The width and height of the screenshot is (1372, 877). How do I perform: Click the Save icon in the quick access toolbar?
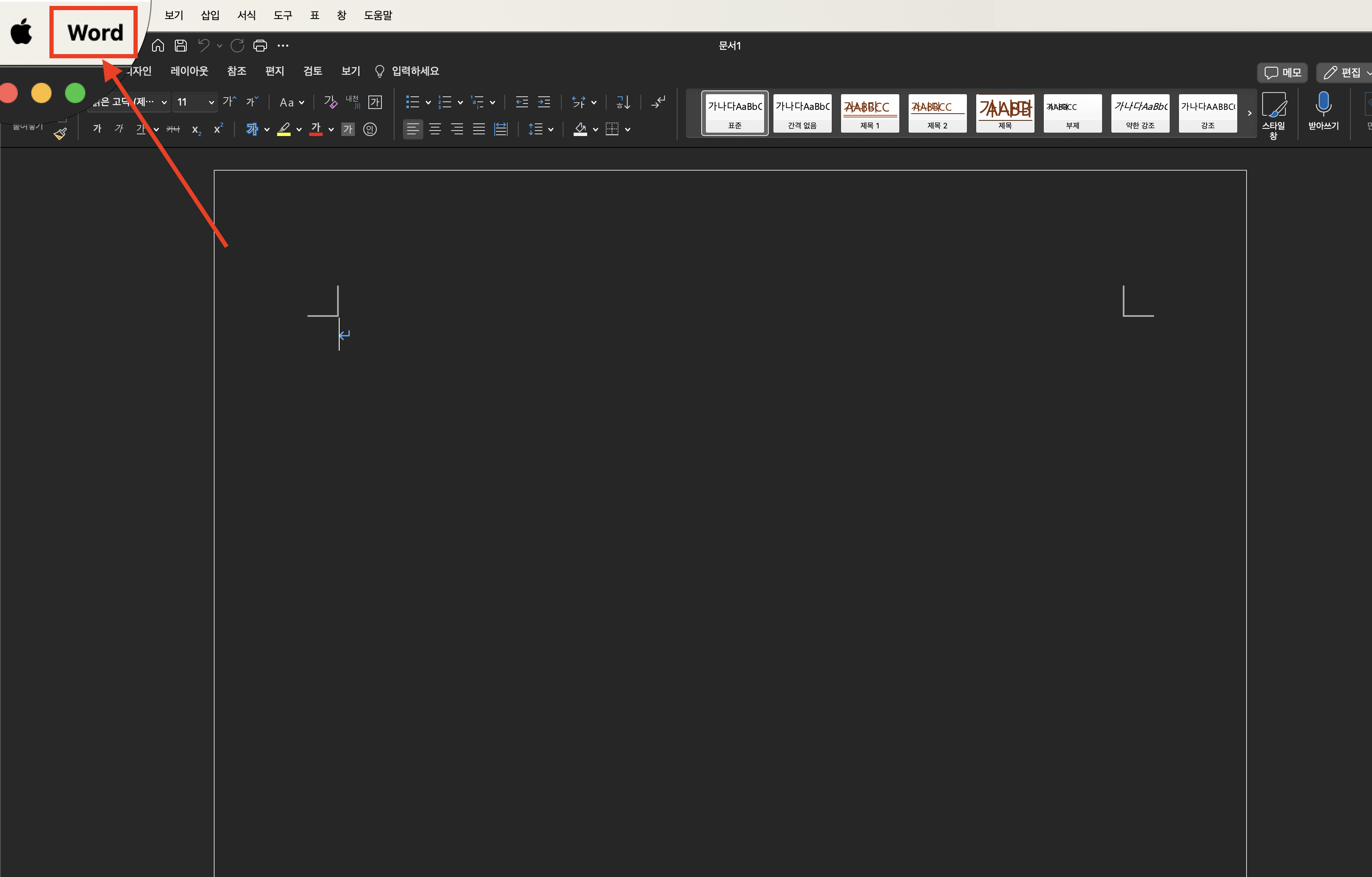[181, 46]
